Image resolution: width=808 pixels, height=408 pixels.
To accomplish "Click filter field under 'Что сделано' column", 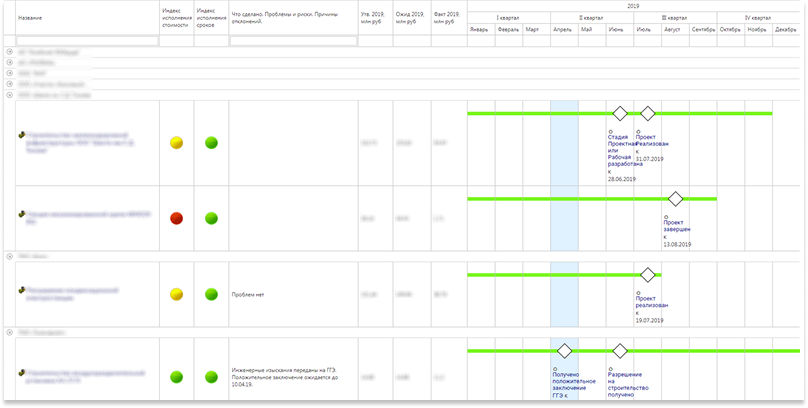I will pos(293,41).
